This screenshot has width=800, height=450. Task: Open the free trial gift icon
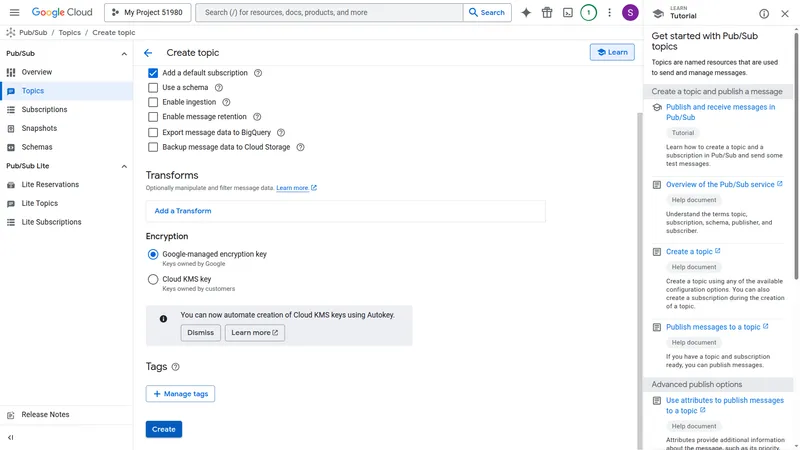(547, 13)
